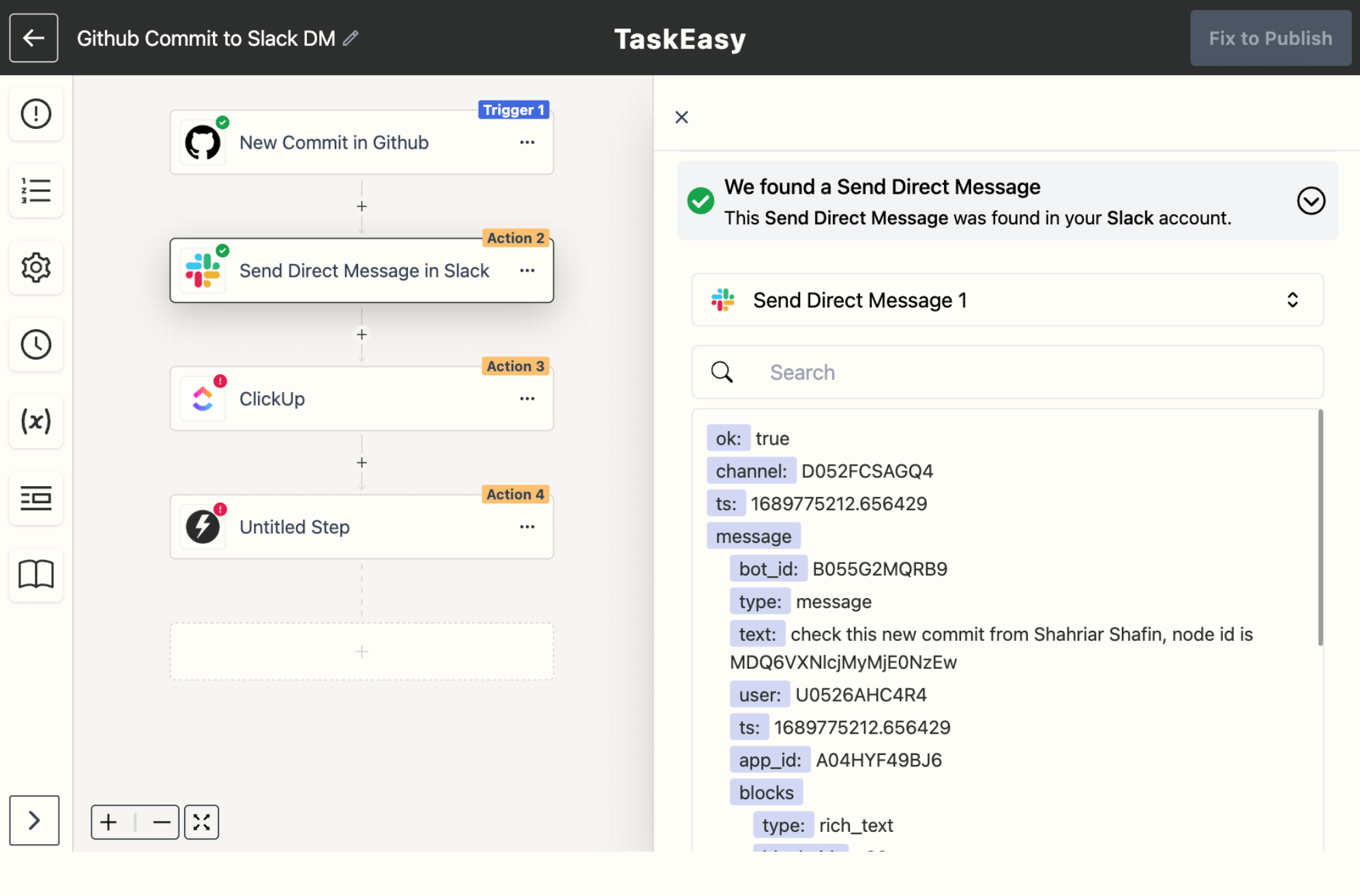The width and height of the screenshot is (1360, 896).
Task: Select the type: message key tag
Action: pyautogui.click(x=760, y=602)
